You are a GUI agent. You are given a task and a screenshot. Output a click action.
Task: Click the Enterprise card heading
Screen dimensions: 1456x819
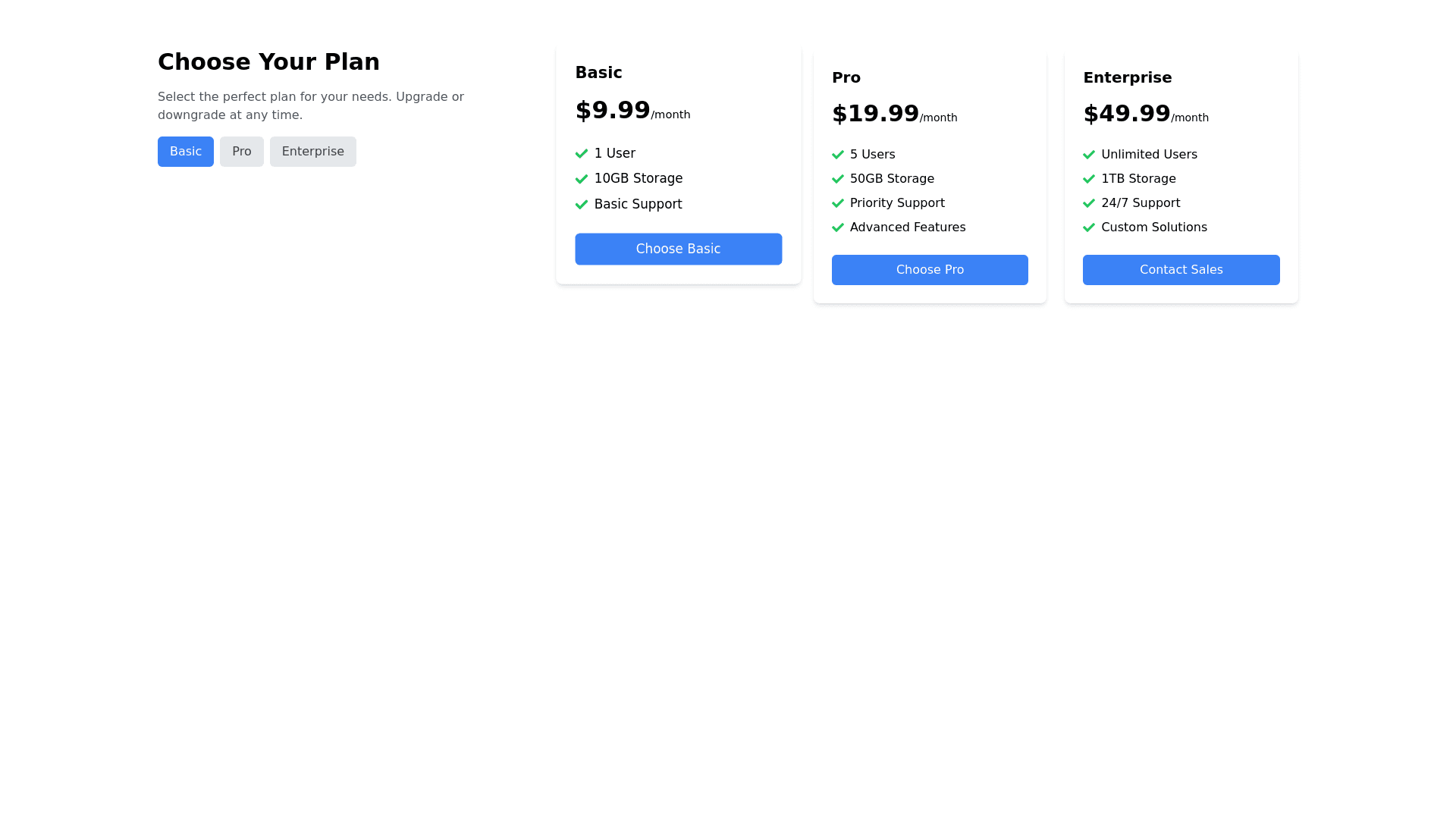pos(1127,77)
